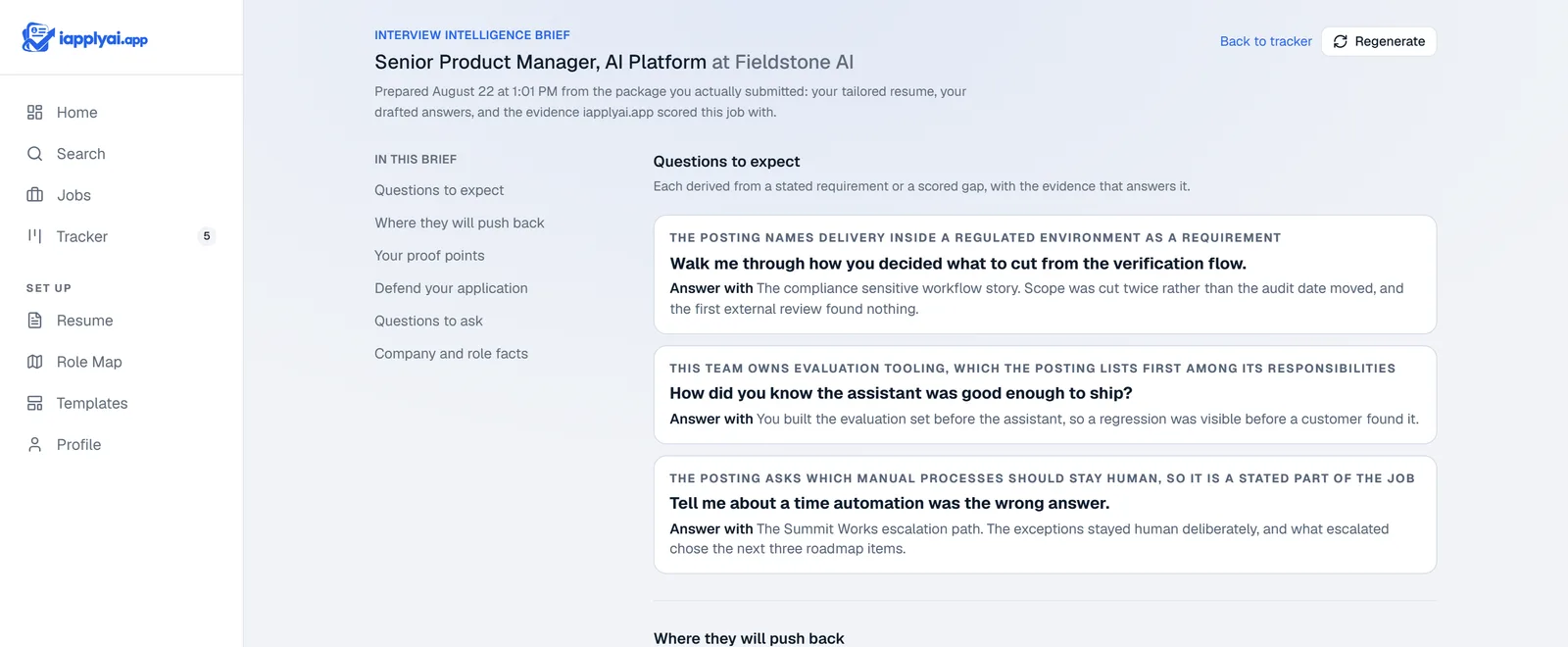Go to the Jobs page

coord(122,195)
